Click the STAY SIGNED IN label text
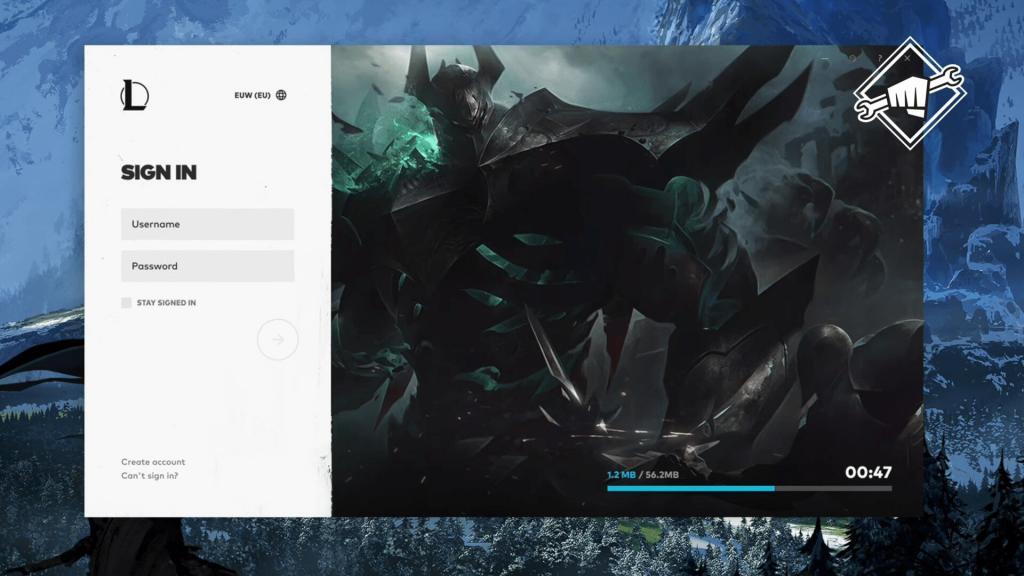This screenshot has height=576, width=1024. (x=166, y=302)
